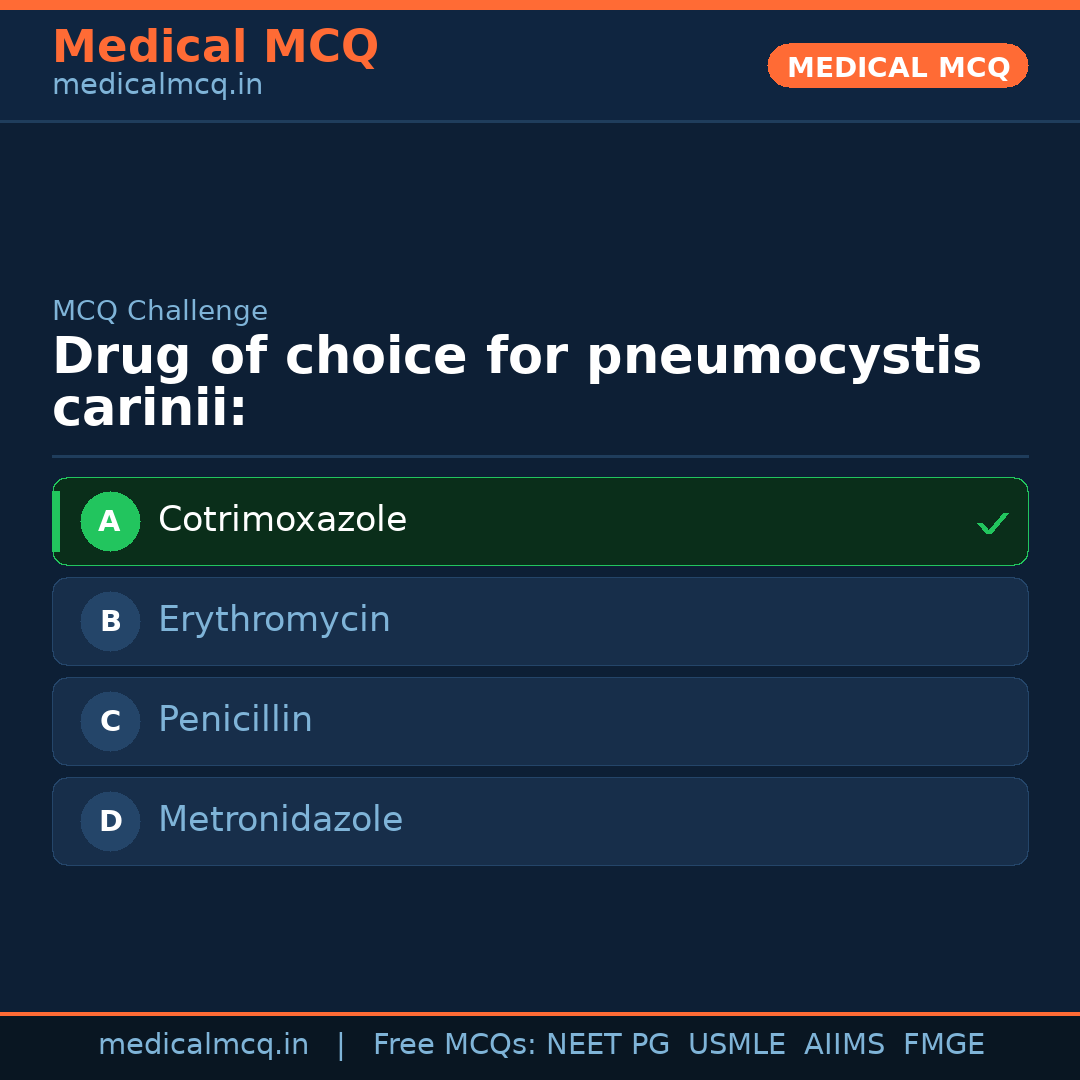
Task: Click the Free MCQs footer text
Action: coord(454,1045)
